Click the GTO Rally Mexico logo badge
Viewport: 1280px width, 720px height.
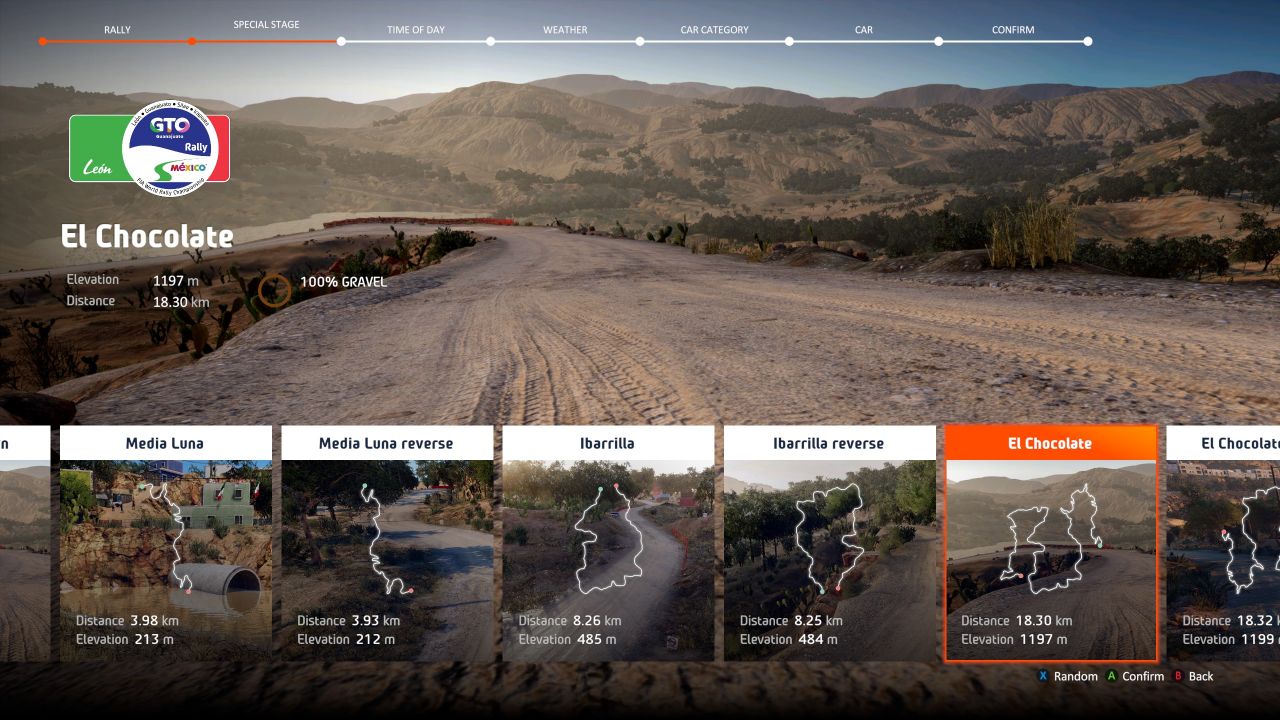tap(150, 148)
